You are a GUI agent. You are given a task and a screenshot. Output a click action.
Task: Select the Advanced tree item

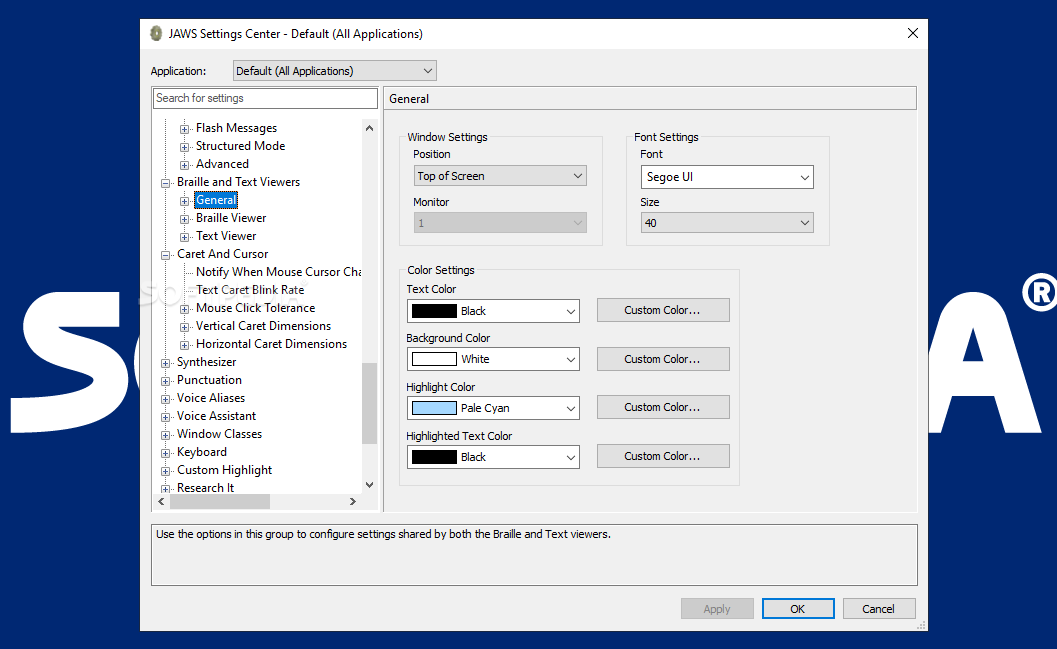click(222, 164)
